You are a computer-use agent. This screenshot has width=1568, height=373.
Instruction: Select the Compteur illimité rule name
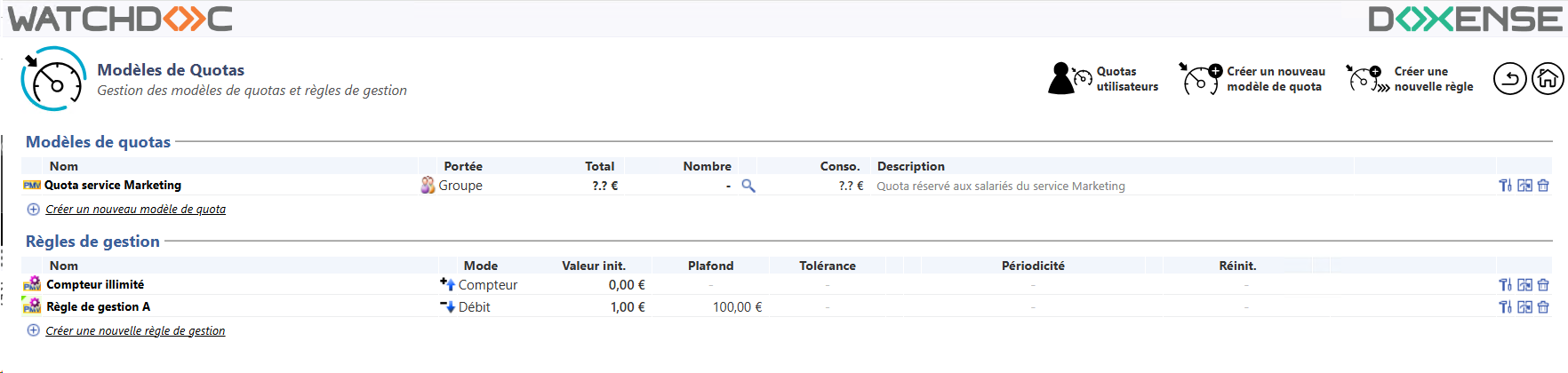point(95,285)
